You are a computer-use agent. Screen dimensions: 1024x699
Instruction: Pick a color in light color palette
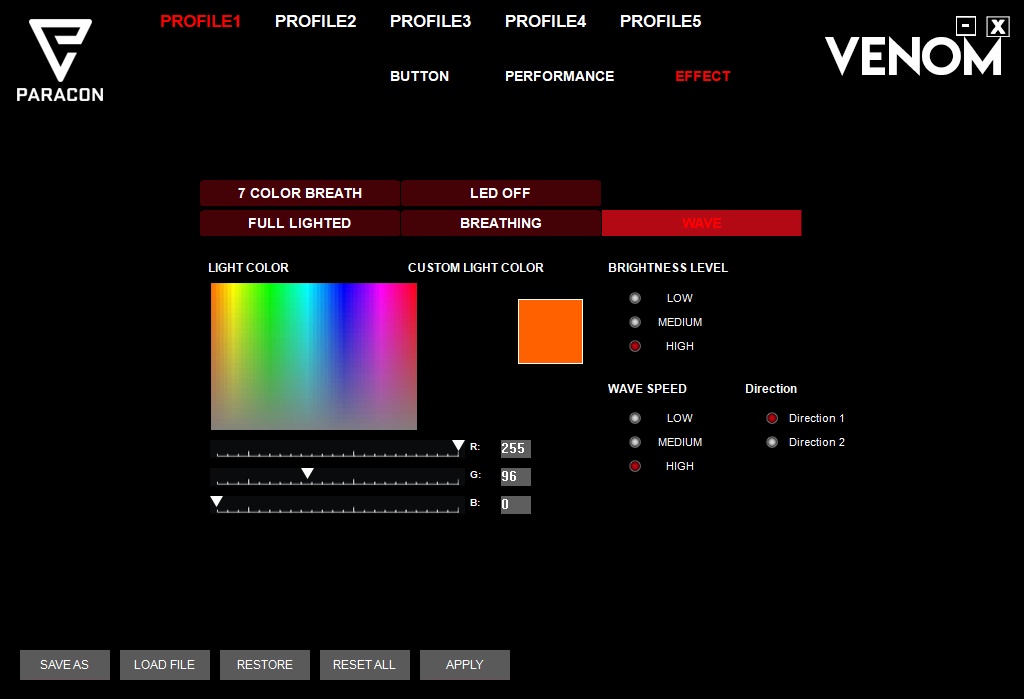click(313, 356)
